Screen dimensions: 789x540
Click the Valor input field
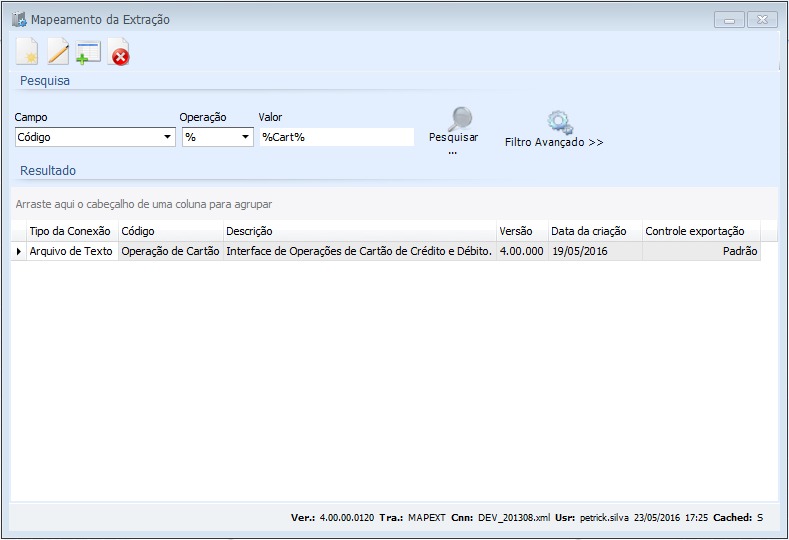[x=336, y=137]
